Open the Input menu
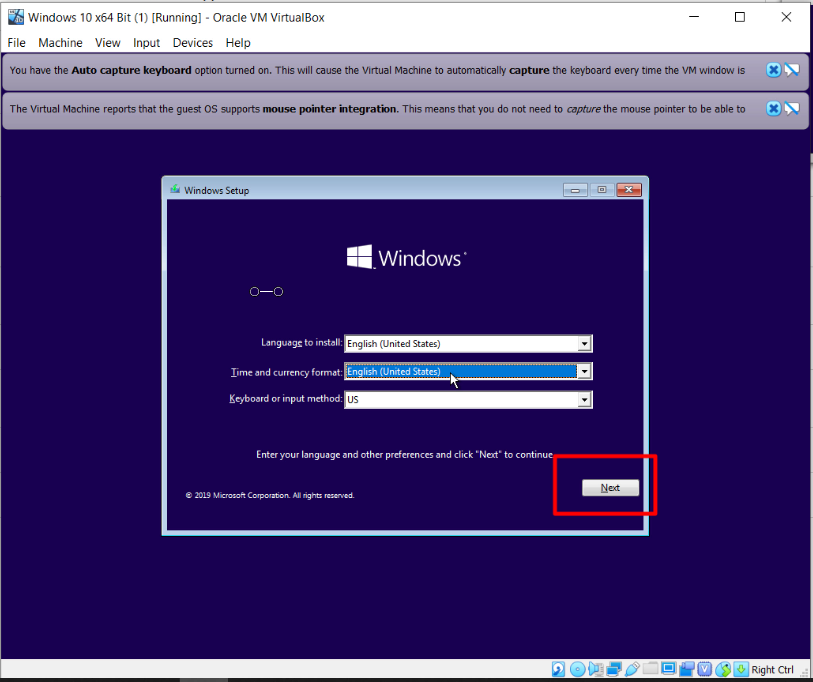The width and height of the screenshot is (813, 682). pyautogui.click(x=146, y=43)
